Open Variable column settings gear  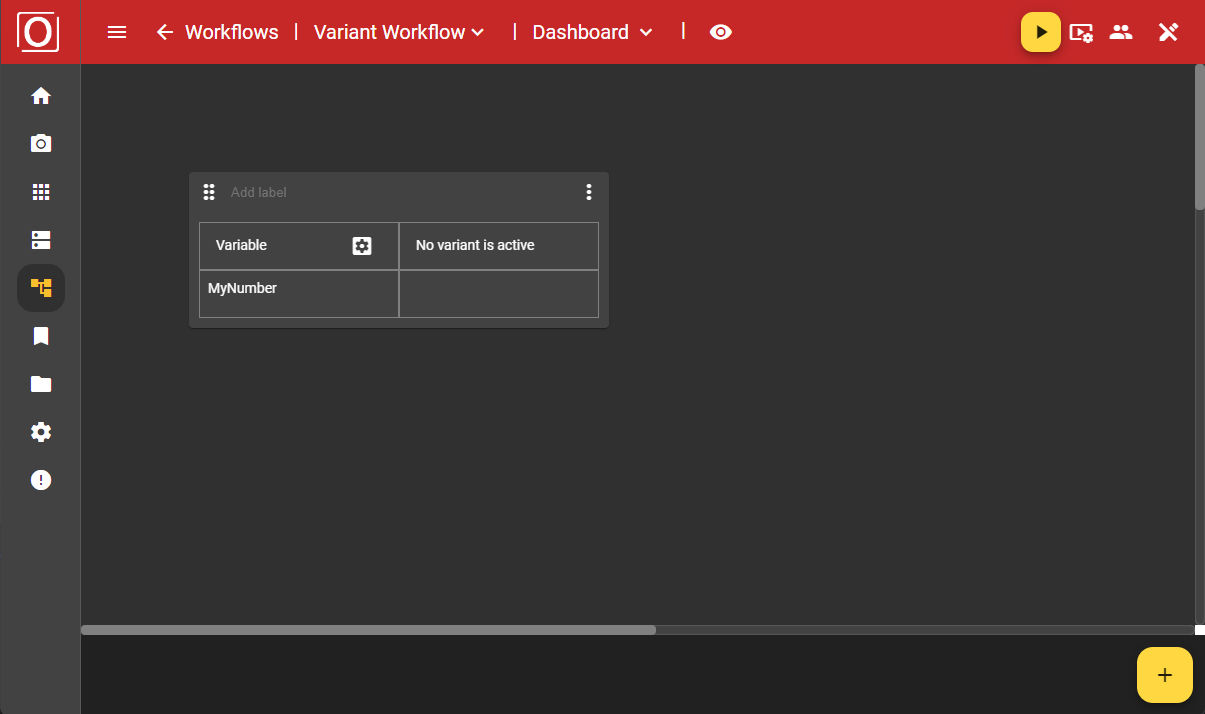[362, 246]
